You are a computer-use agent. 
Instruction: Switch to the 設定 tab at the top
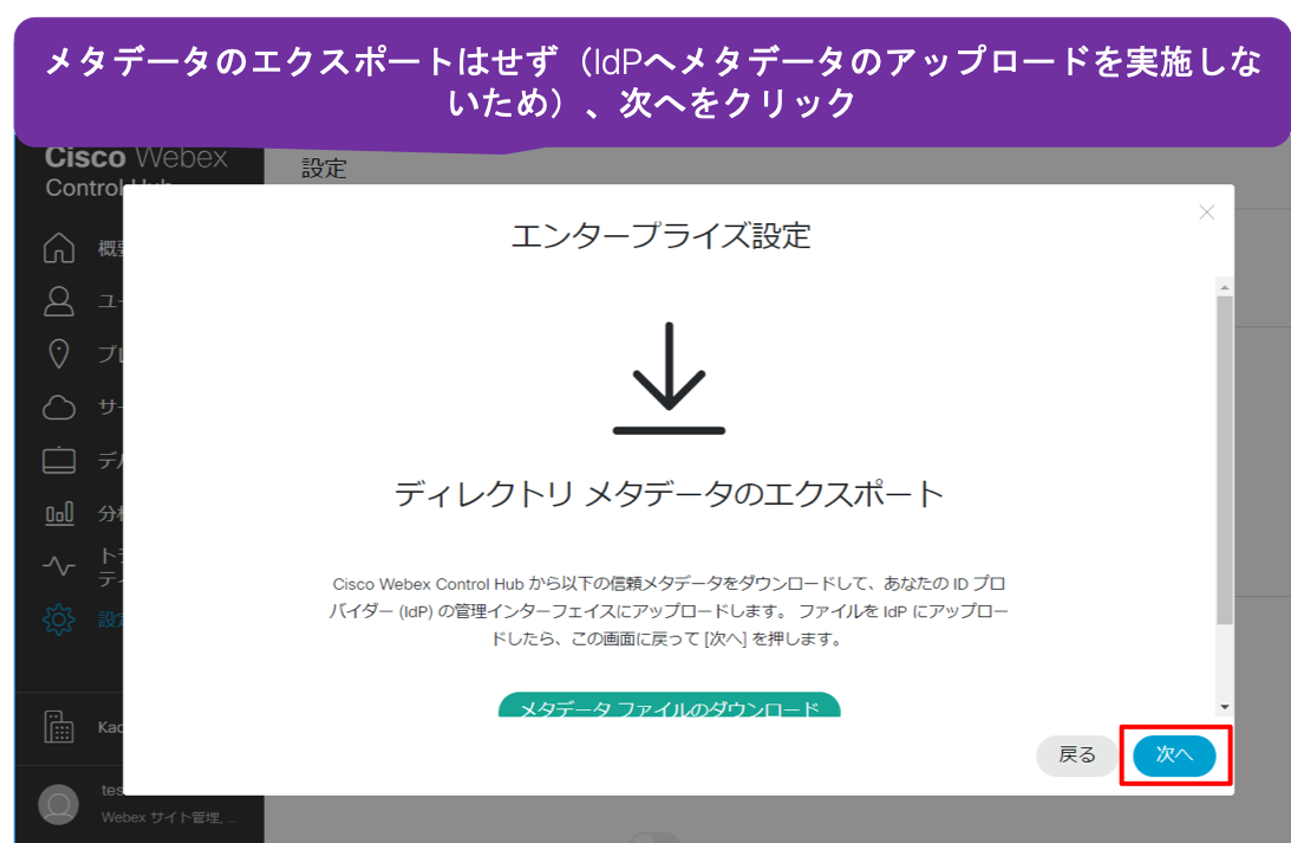pos(322,169)
